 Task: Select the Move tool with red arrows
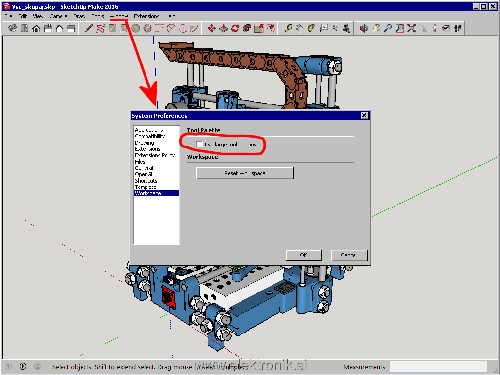point(211,28)
